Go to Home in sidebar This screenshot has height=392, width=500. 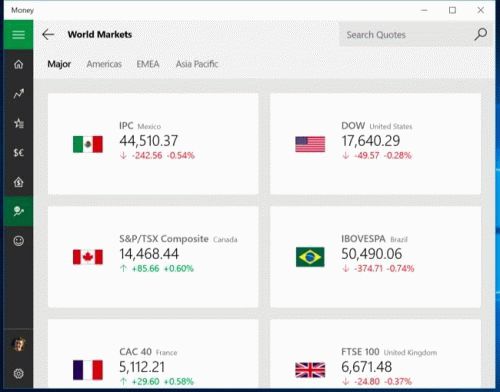coord(18,64)
